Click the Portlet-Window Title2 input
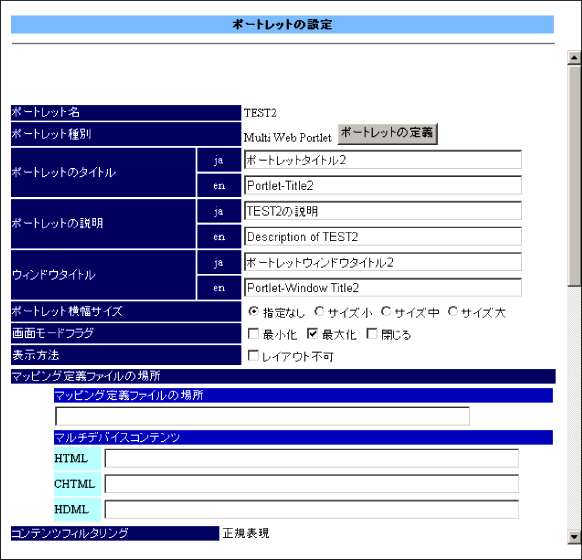The height and width of the screenshot is (560, 582). point(383,288)
